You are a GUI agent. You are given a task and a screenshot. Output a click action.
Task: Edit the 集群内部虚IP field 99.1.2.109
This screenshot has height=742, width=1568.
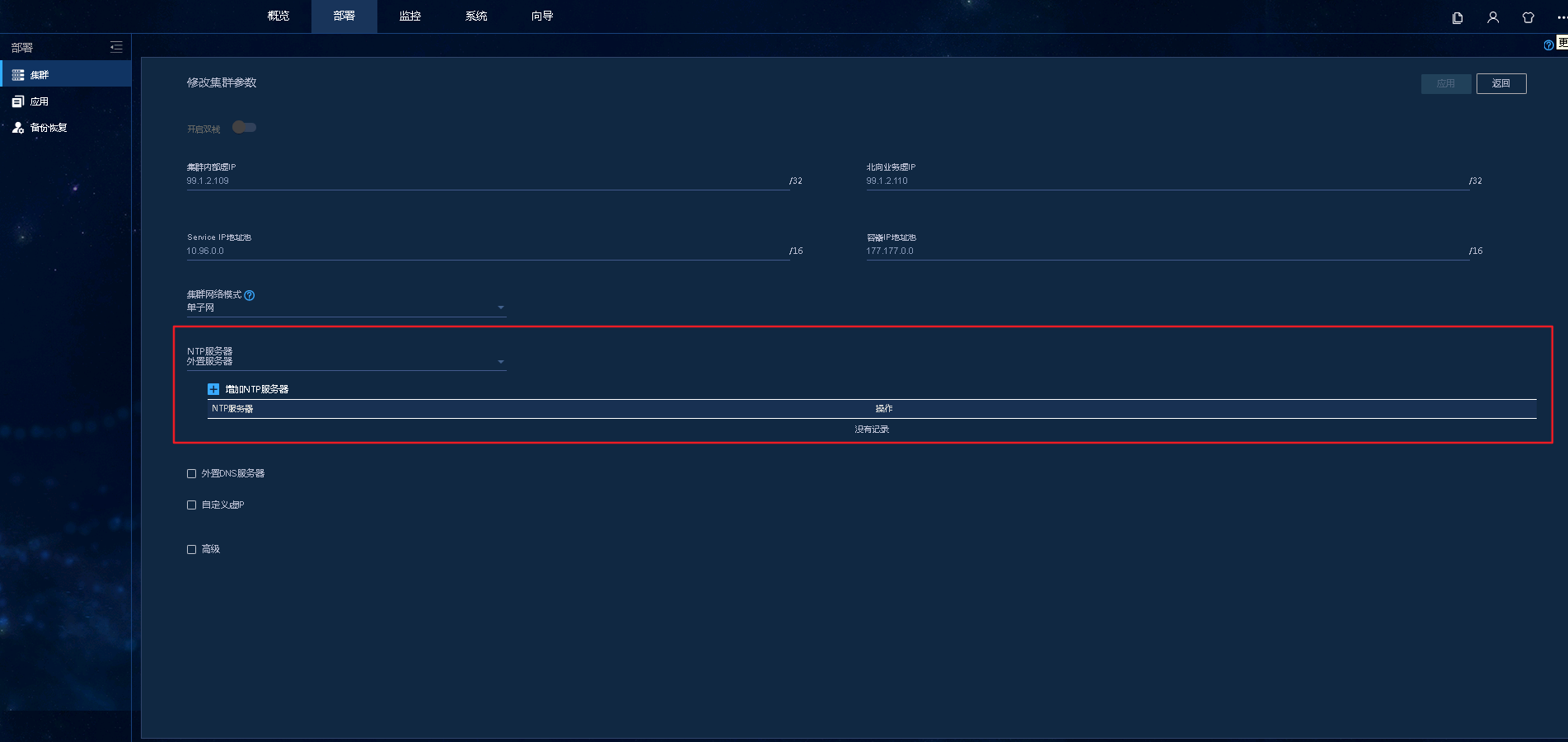tap(488, 181)
